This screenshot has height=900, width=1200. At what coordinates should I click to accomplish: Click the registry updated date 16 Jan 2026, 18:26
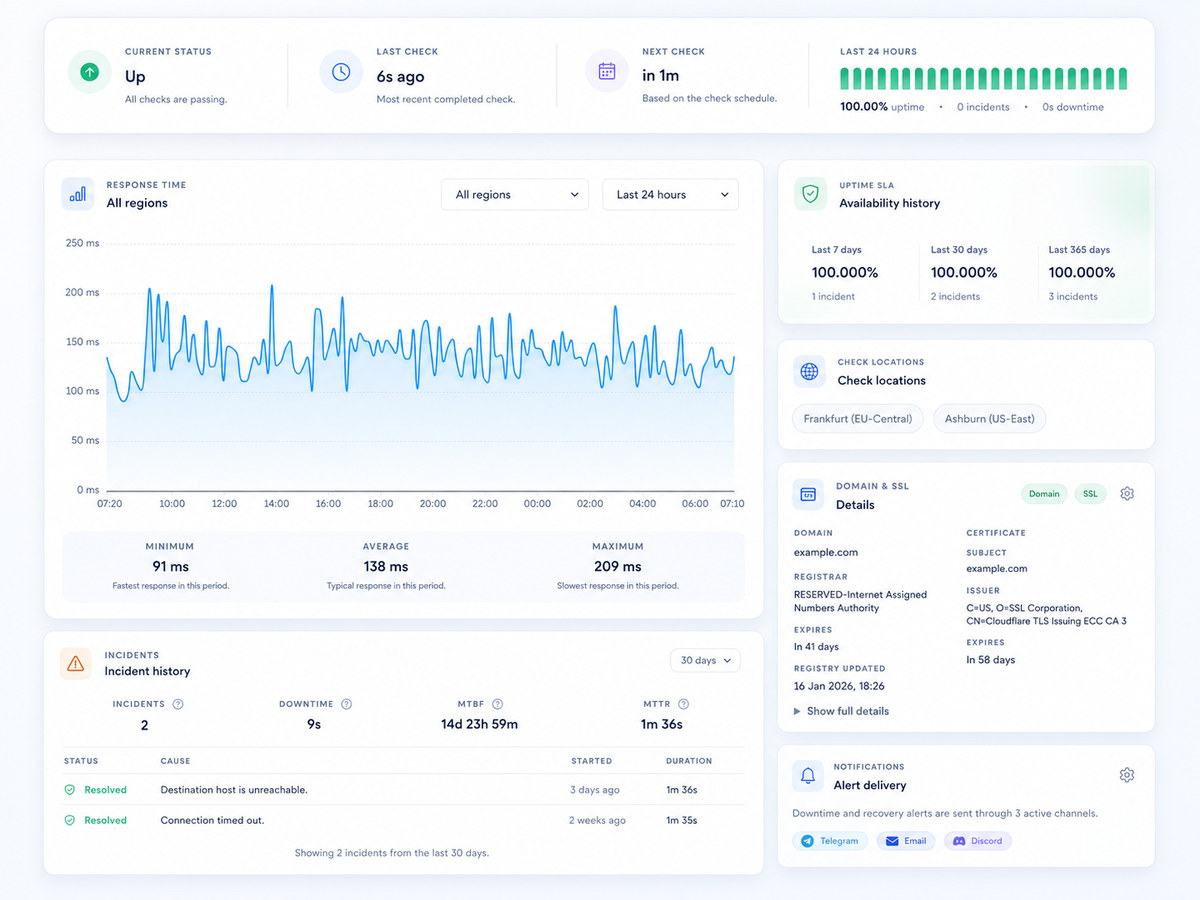(x=839, y=686)
